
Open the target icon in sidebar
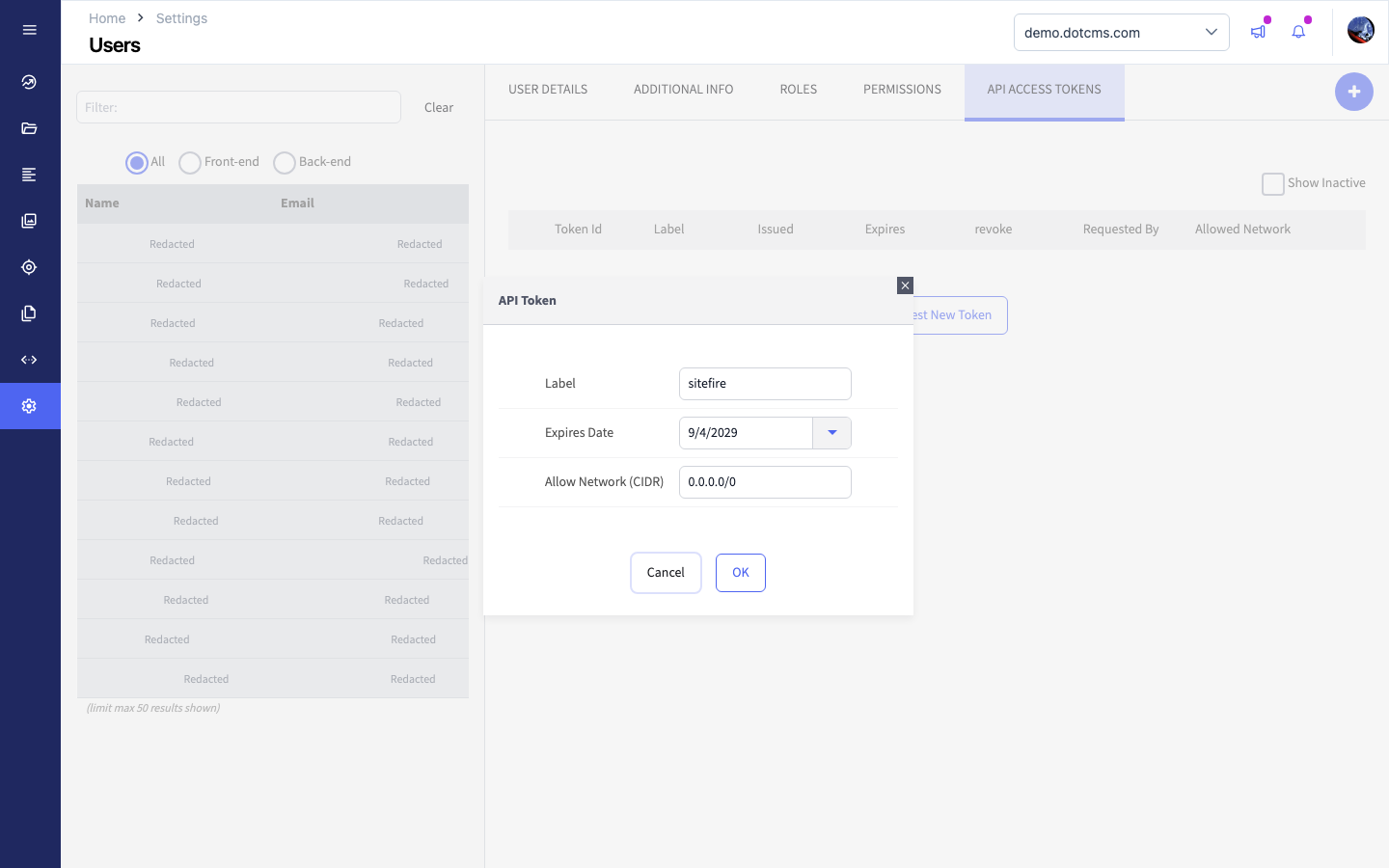30,267
